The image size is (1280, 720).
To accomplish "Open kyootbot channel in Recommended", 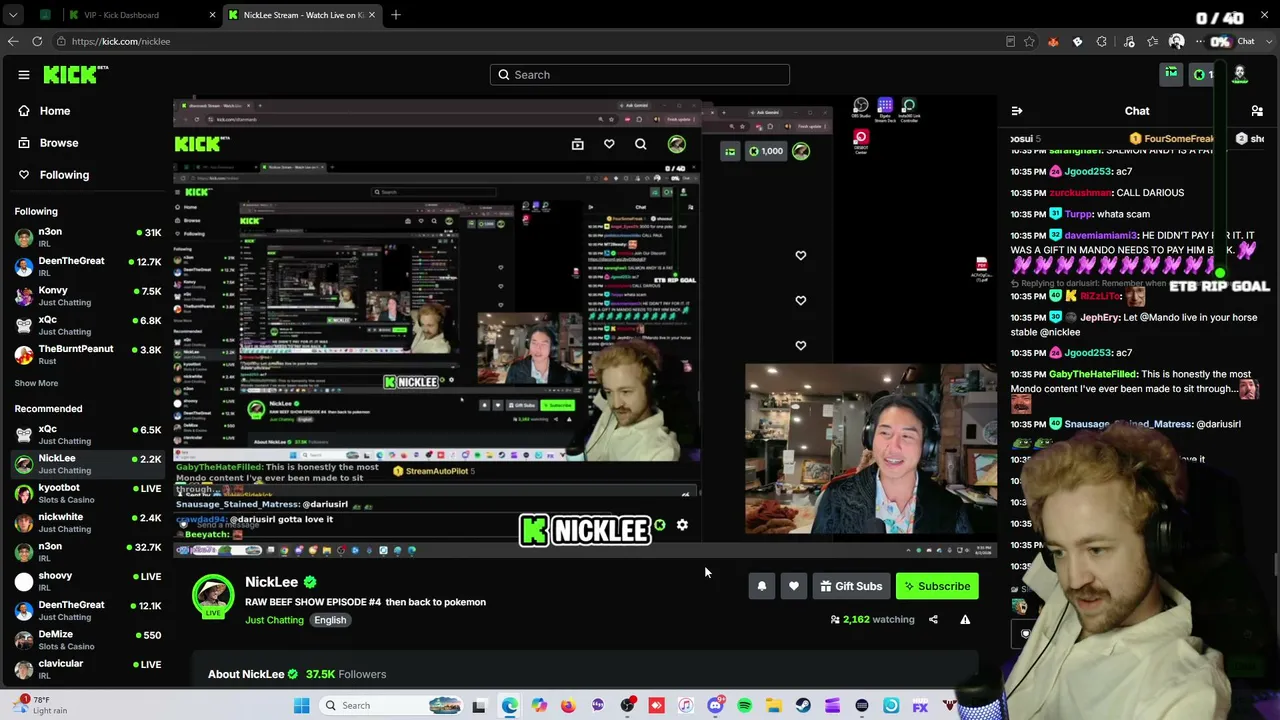I will (x=88, y=494).
